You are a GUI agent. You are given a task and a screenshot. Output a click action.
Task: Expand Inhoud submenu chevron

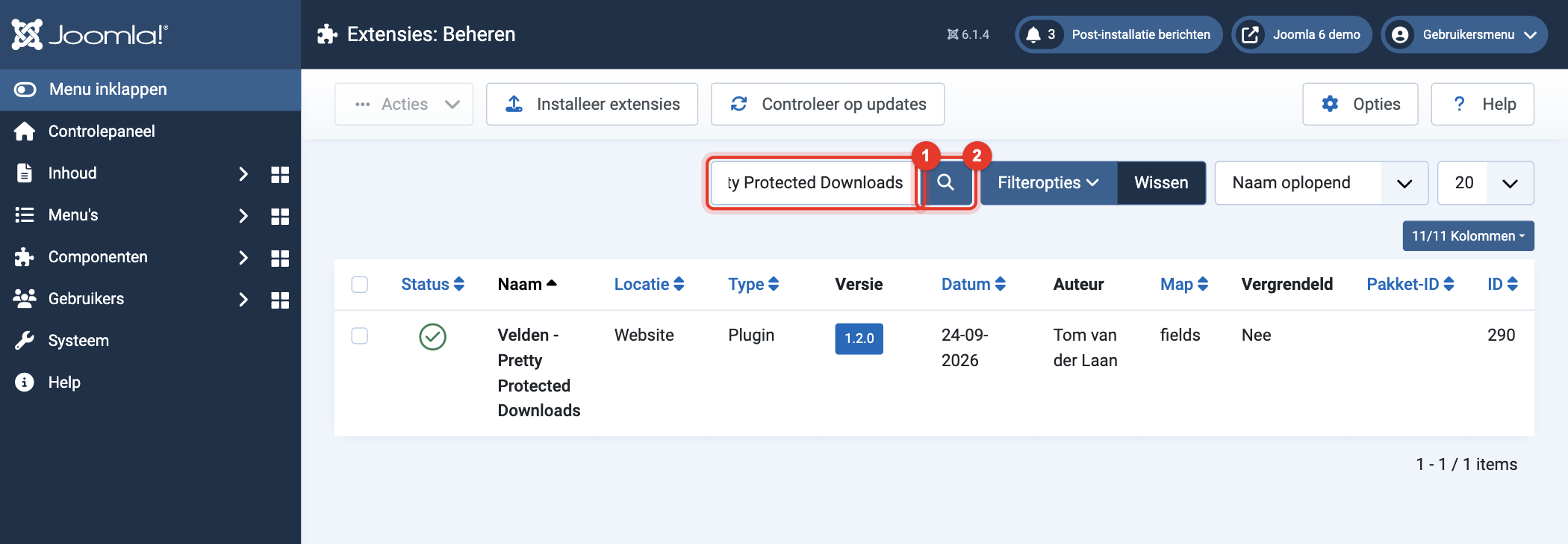[243, 174]
